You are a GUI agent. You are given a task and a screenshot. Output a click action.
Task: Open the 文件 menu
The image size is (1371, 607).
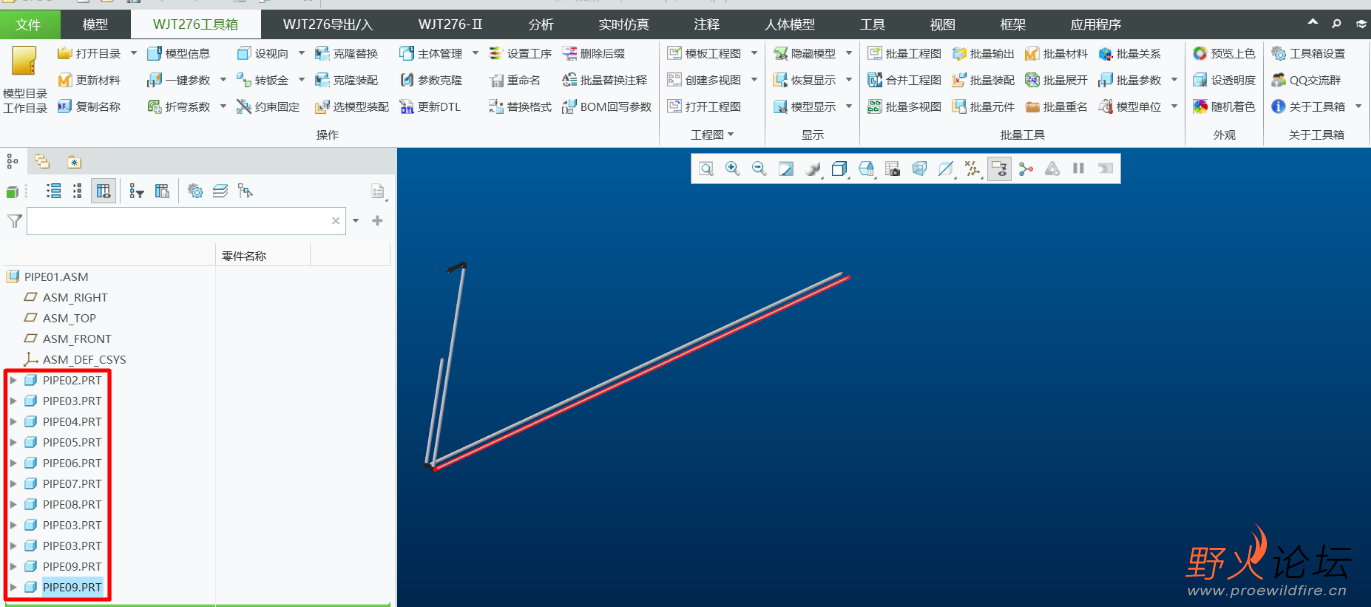29,24
